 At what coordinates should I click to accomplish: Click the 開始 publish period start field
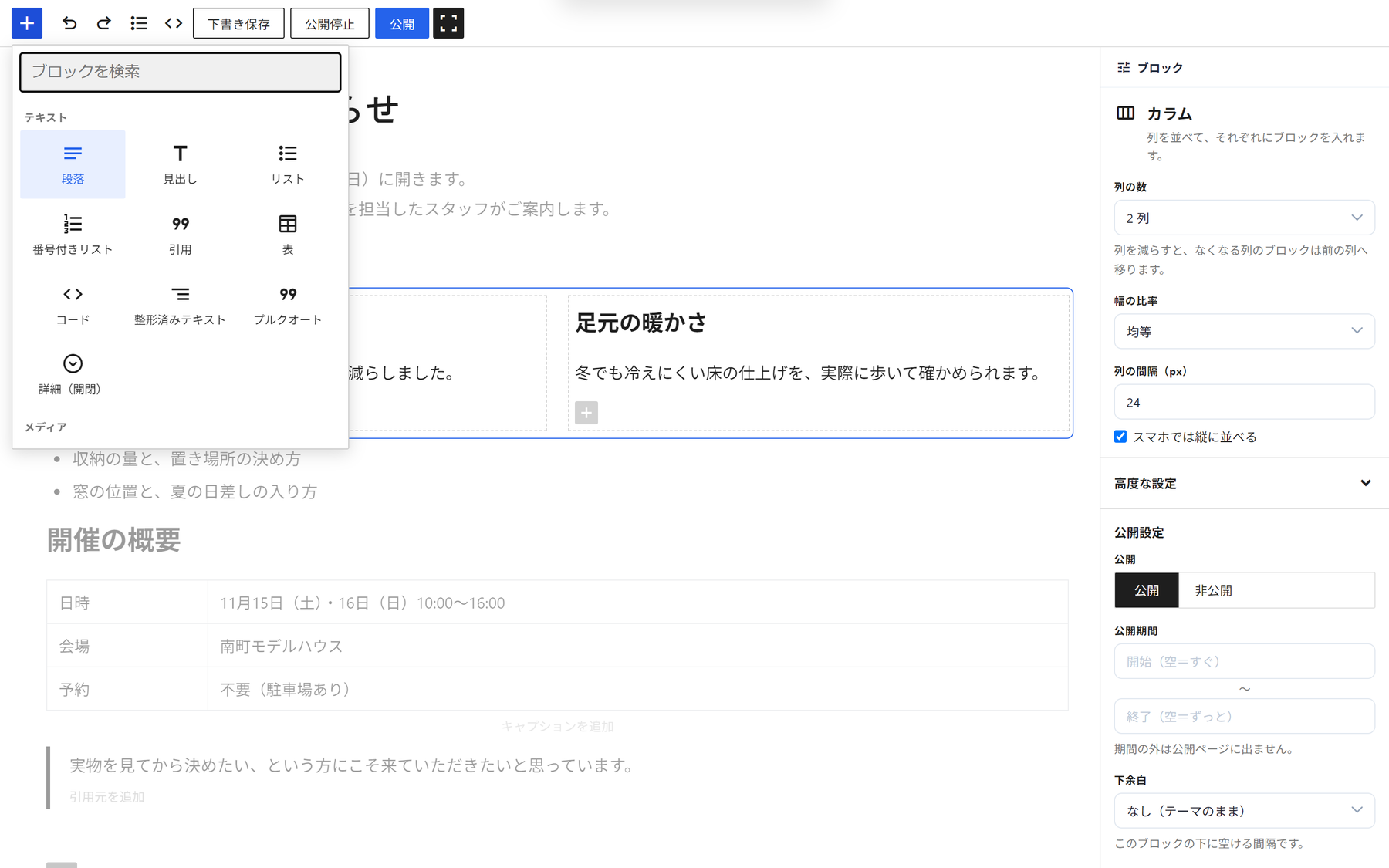point(1244,661)
